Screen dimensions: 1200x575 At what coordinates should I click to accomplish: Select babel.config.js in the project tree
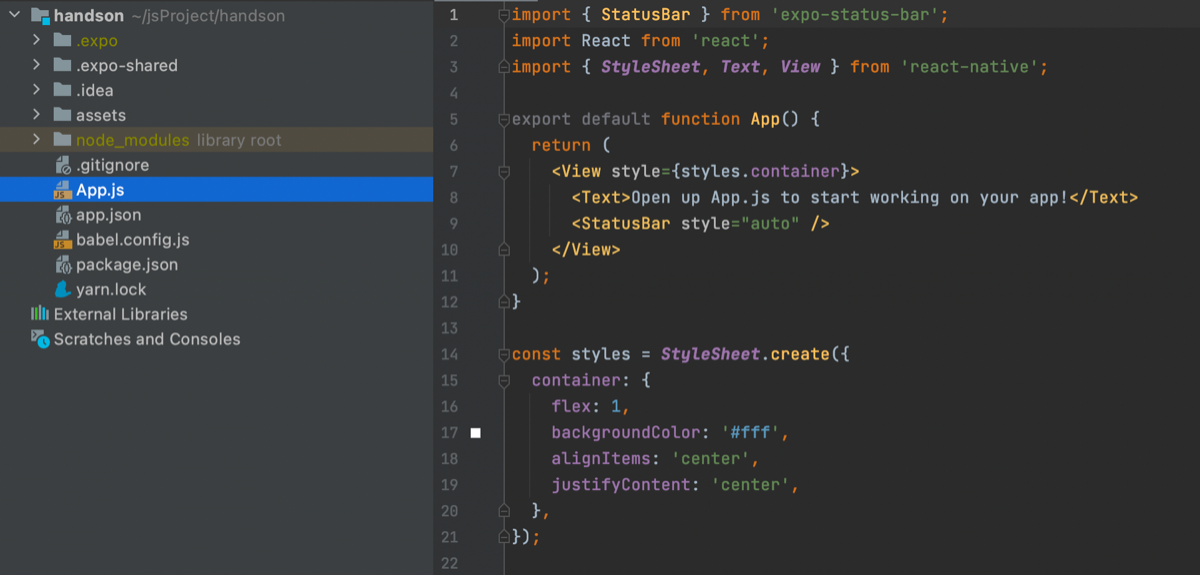click(x=132, y=240)
